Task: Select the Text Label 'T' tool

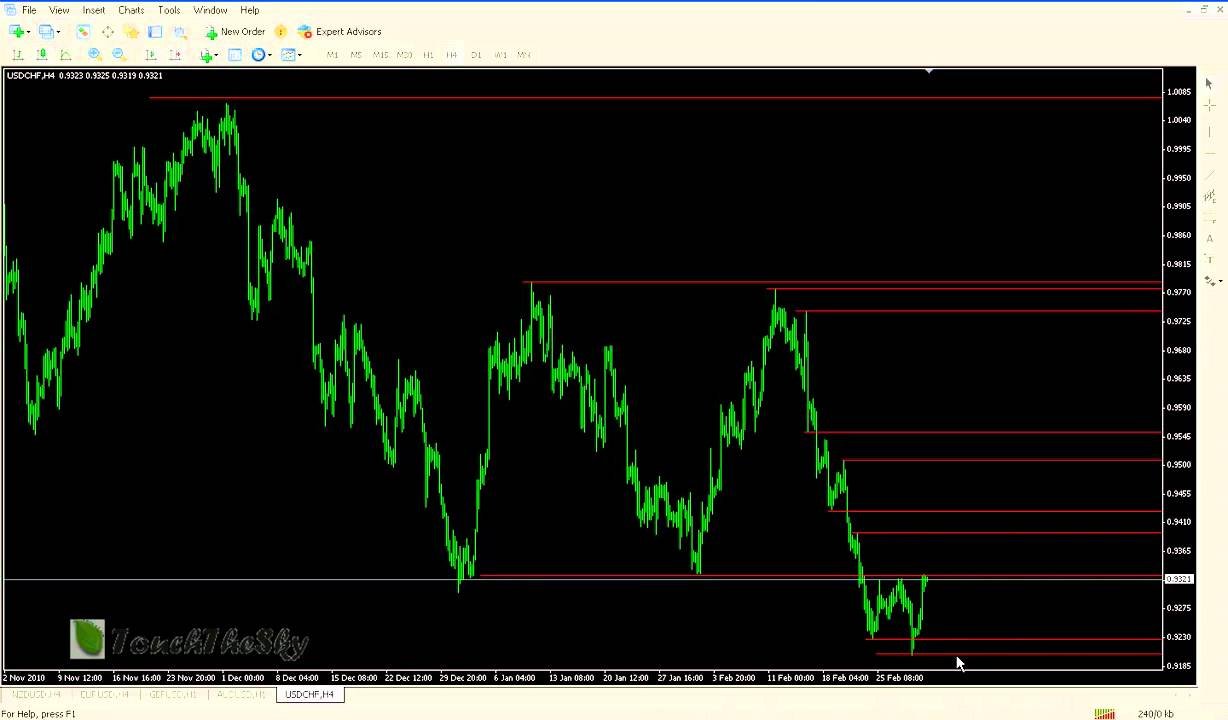Action: (1209, 260)
